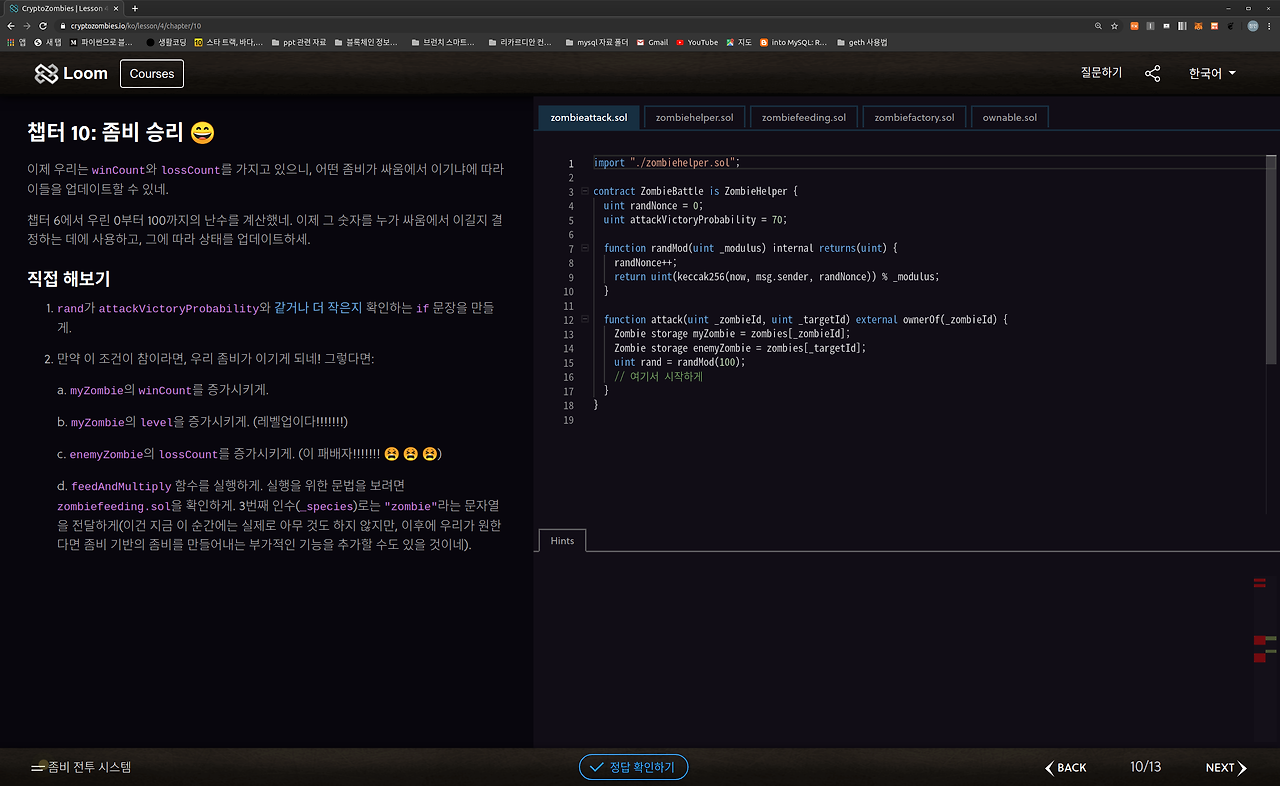Click the browser forward arrow
1280x786 pixels.
pos(27,25)
